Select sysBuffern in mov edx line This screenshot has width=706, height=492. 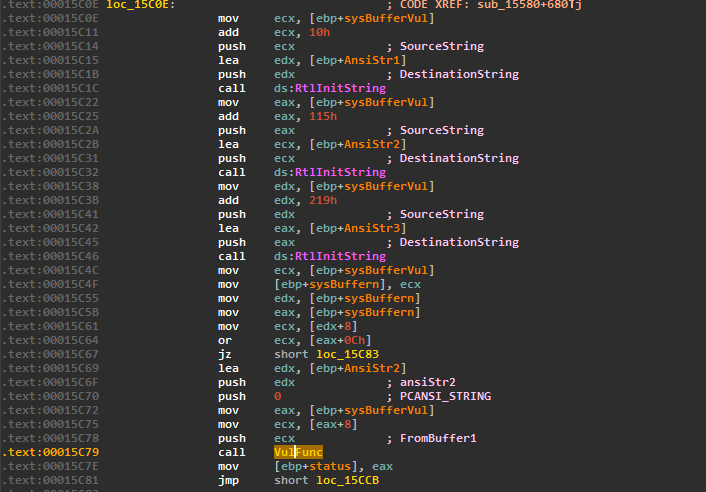tap(379, 298)
